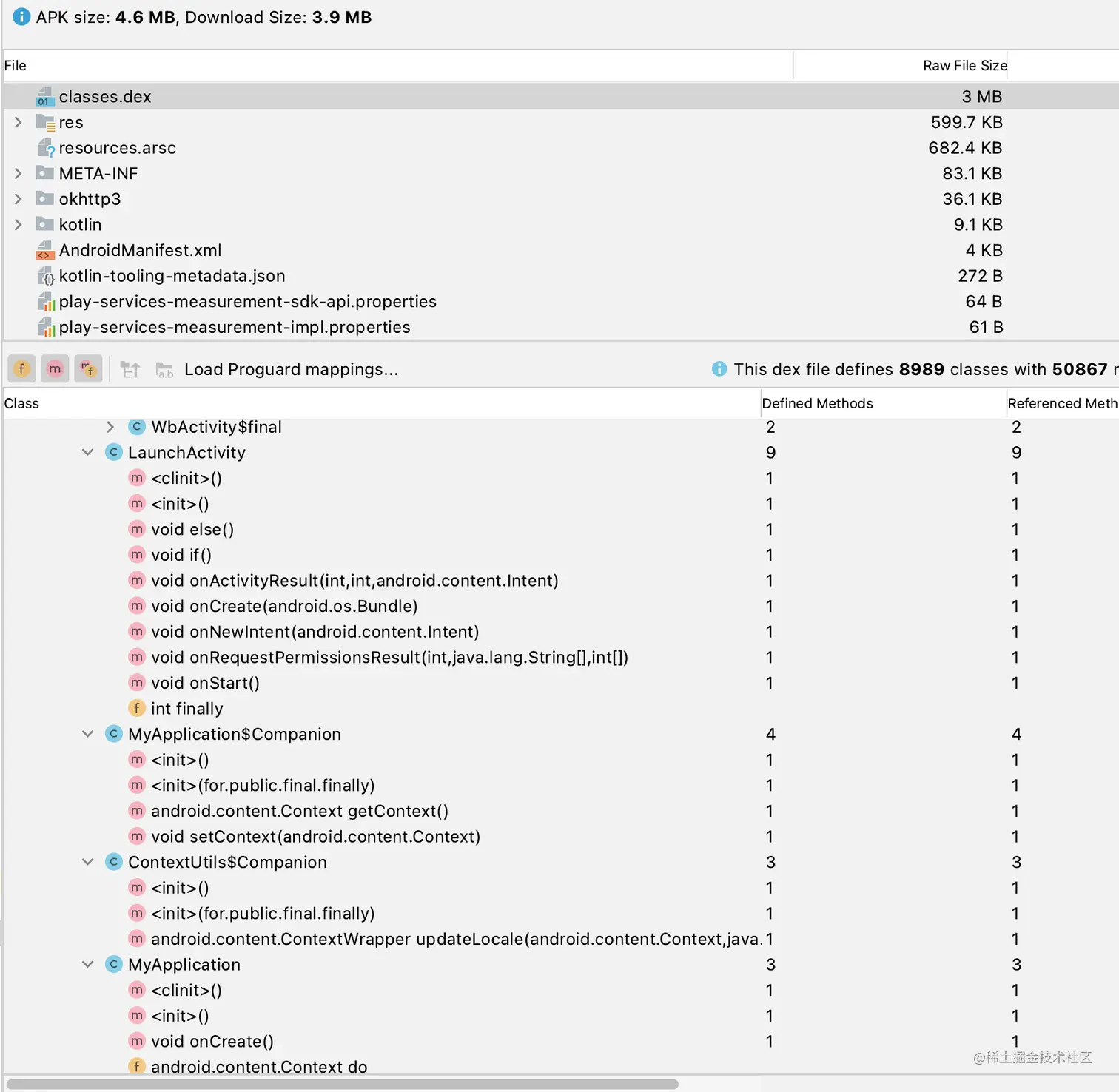Click the ContextUtils$Companion class icon
1119x1092 pixels.
click(x=114, y=862)
